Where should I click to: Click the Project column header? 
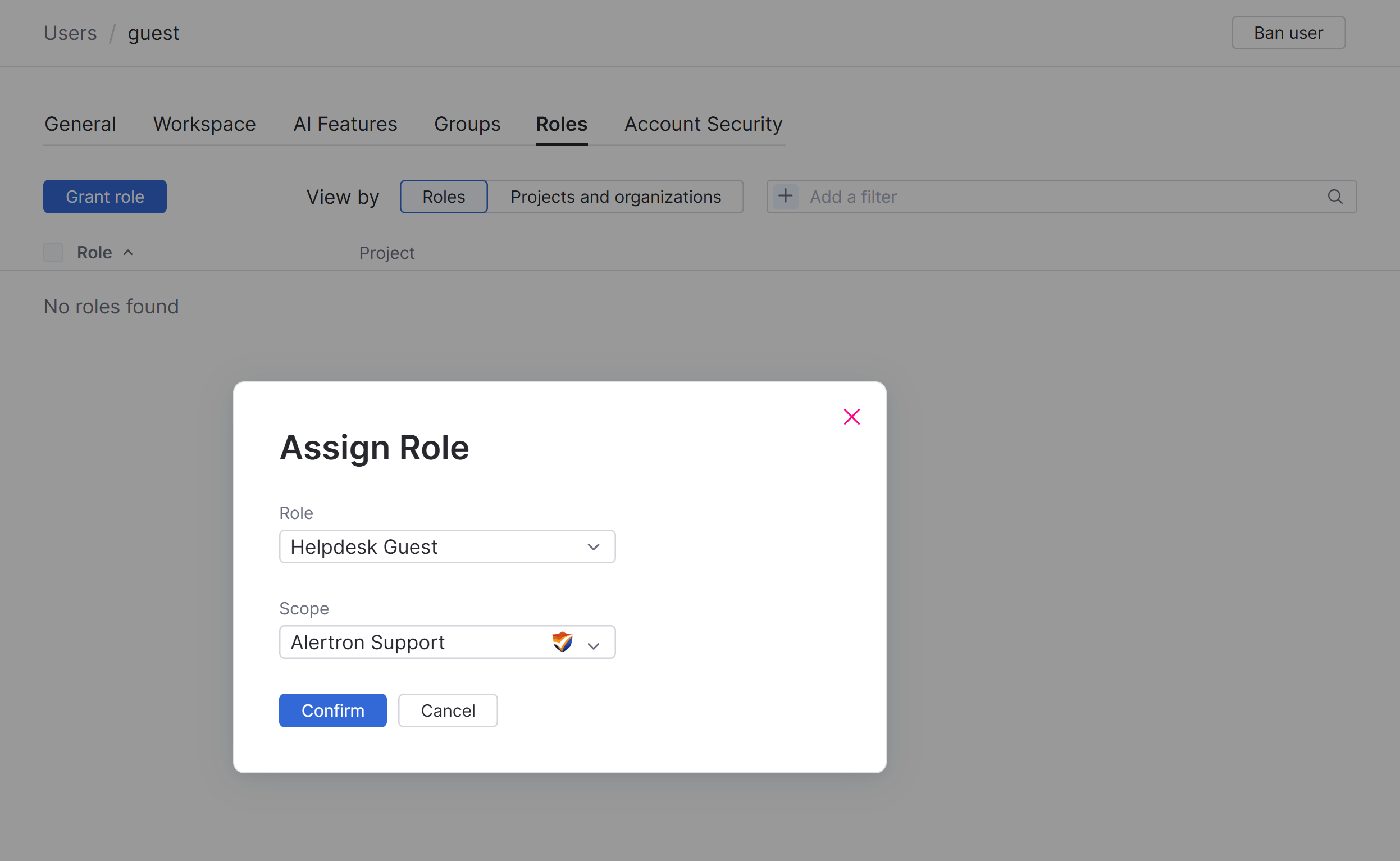click(x=386, y=253)
